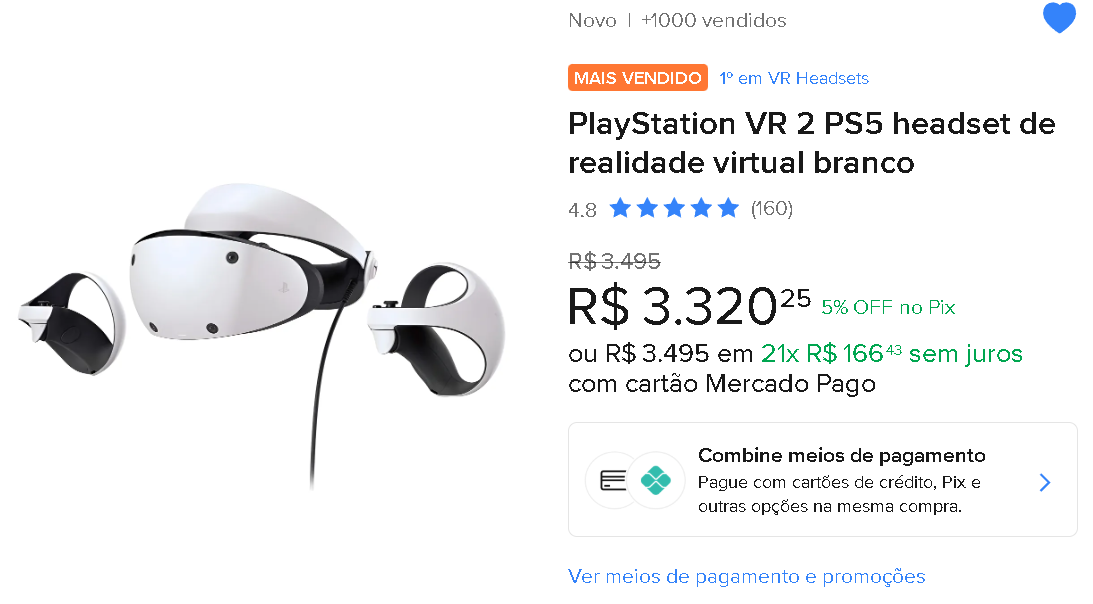Open the 1º em VR Headsets link
Viewport: 1093px width, 604px height.
pos(794,78)
